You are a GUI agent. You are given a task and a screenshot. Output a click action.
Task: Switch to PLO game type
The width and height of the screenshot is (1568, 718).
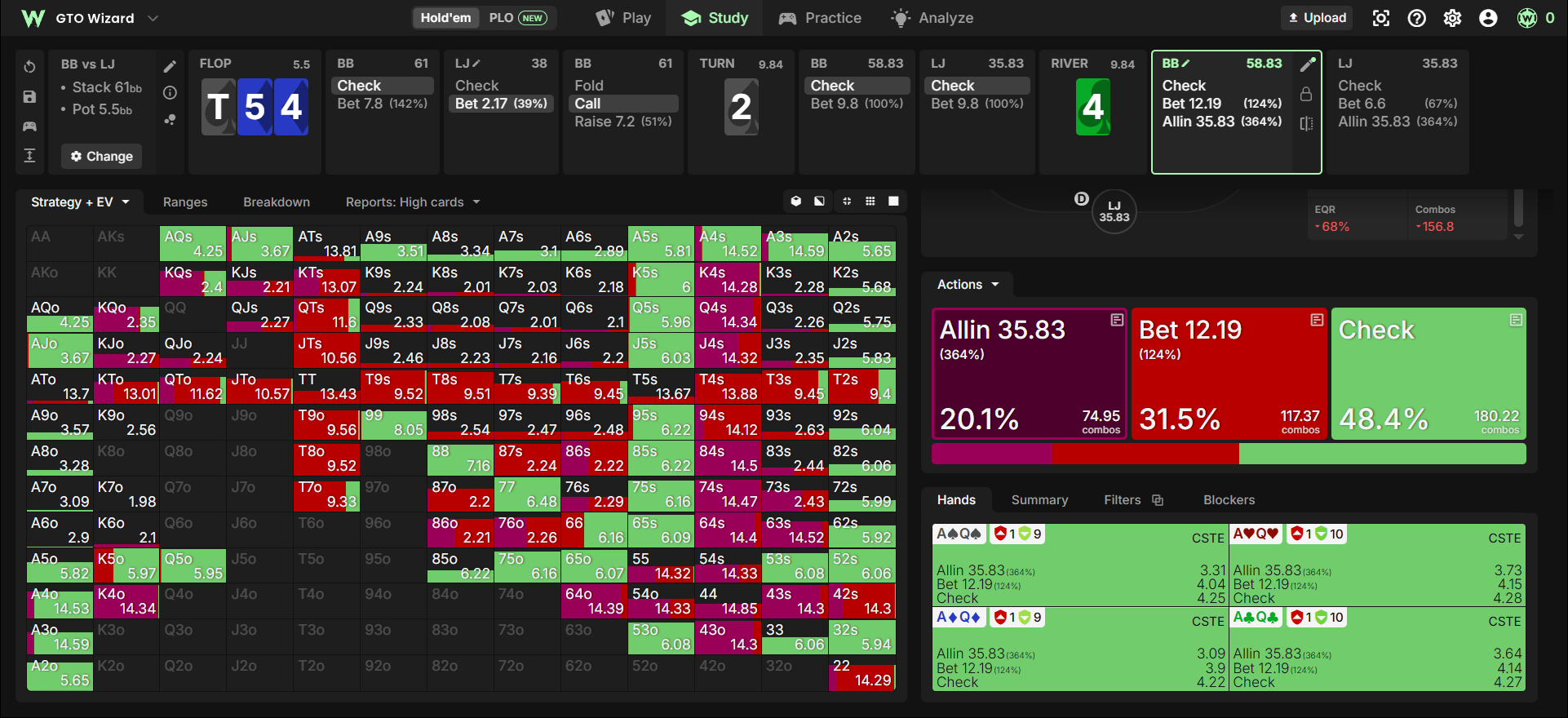[x=517, y=18]
